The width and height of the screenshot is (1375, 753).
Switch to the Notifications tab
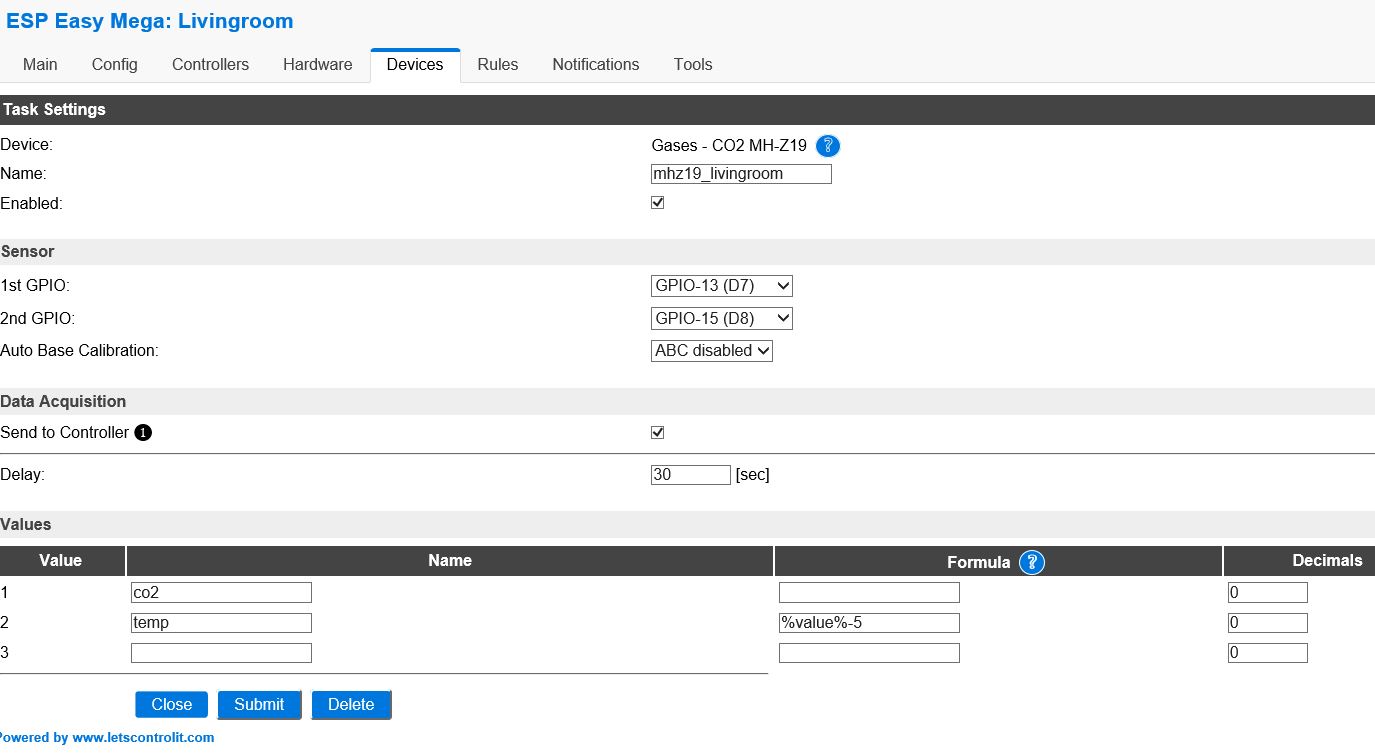point(595,64)
